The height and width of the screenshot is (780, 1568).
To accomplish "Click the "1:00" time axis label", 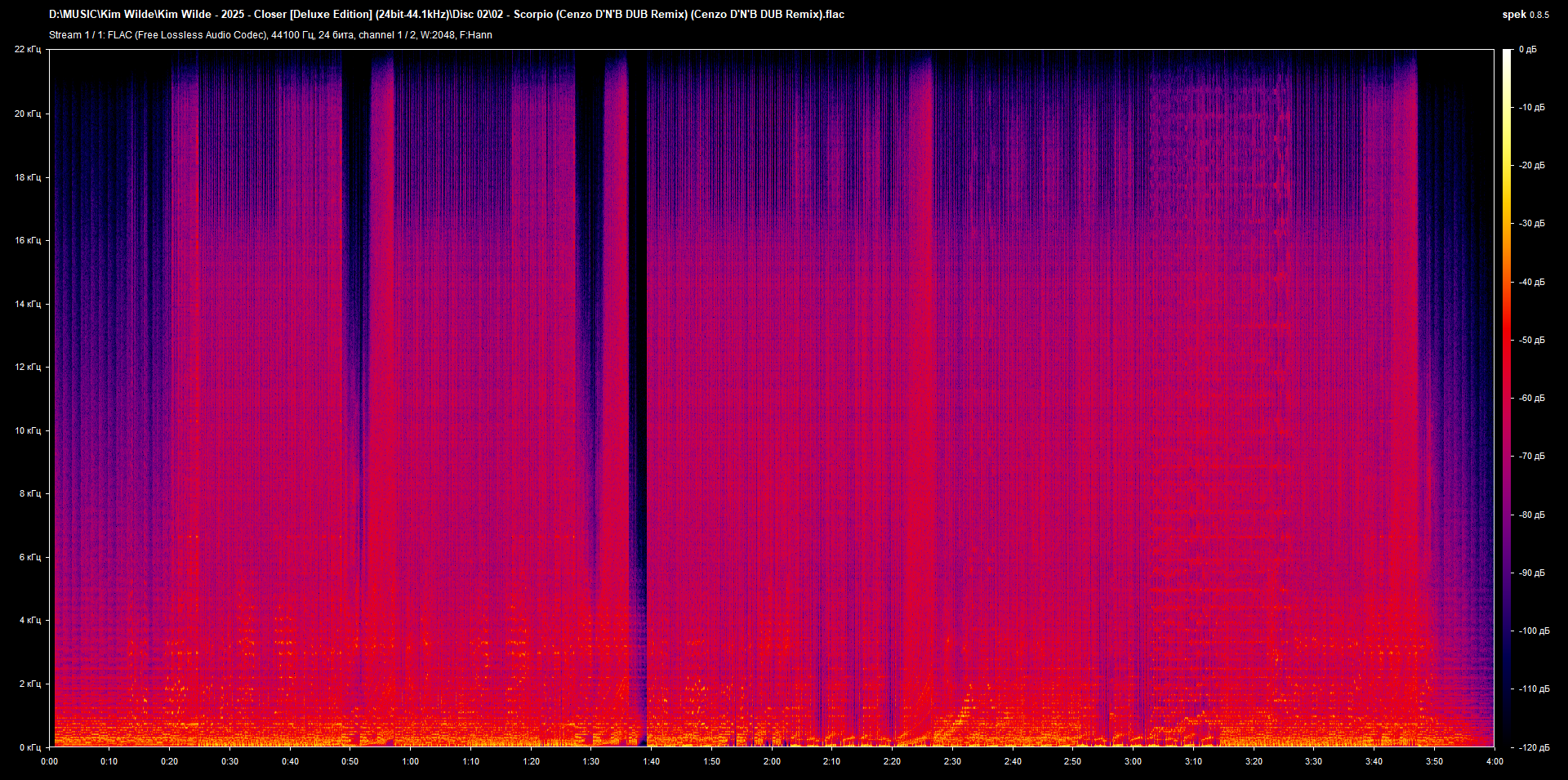I will (x=411, y=761).
